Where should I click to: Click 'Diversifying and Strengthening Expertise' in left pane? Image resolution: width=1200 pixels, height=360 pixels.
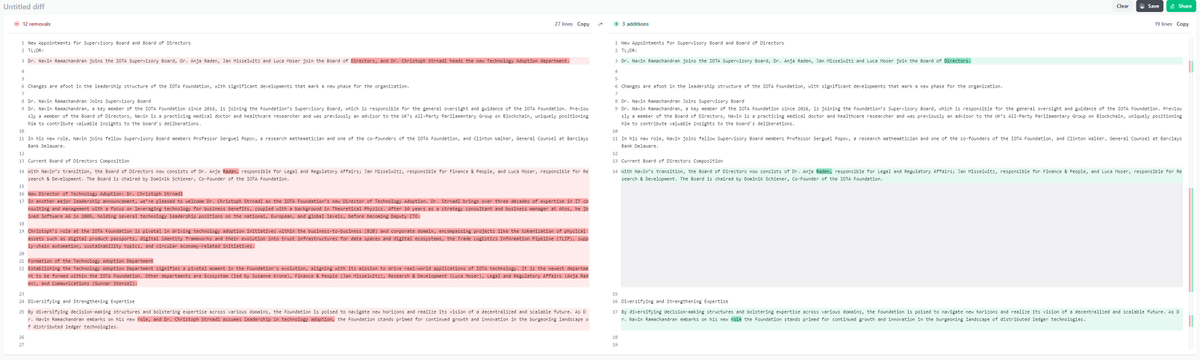(x=82, y=300)
